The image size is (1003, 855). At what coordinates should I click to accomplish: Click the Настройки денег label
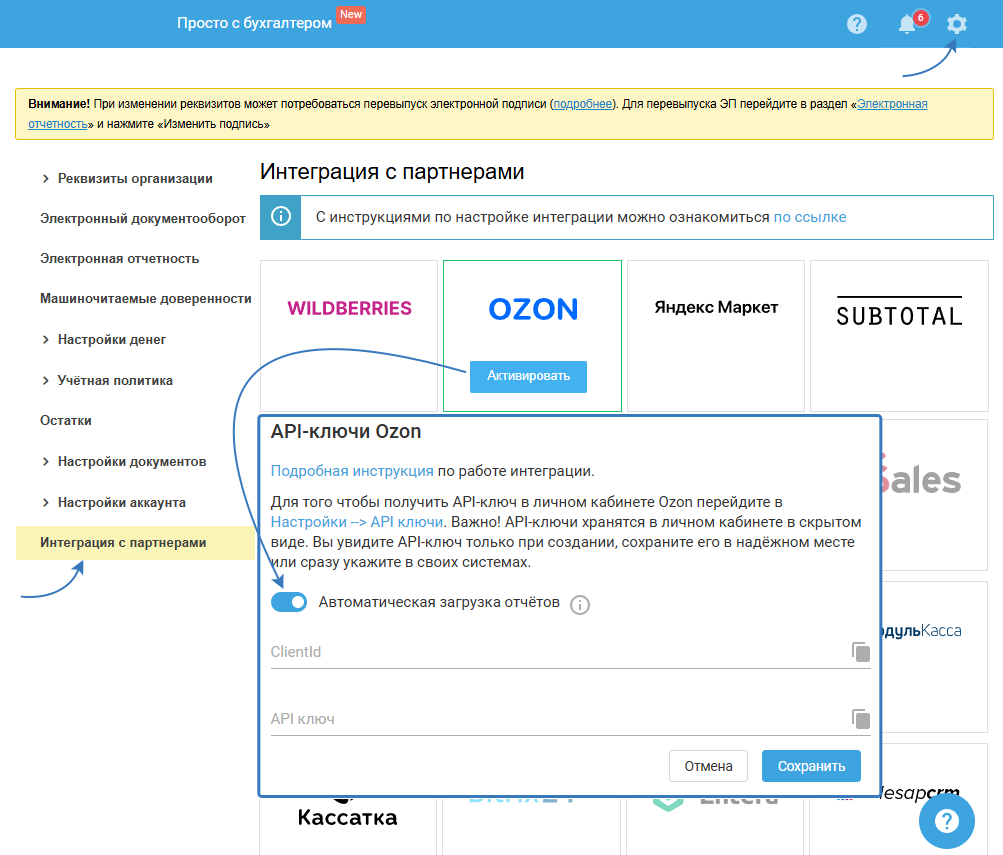pos(112,340)
